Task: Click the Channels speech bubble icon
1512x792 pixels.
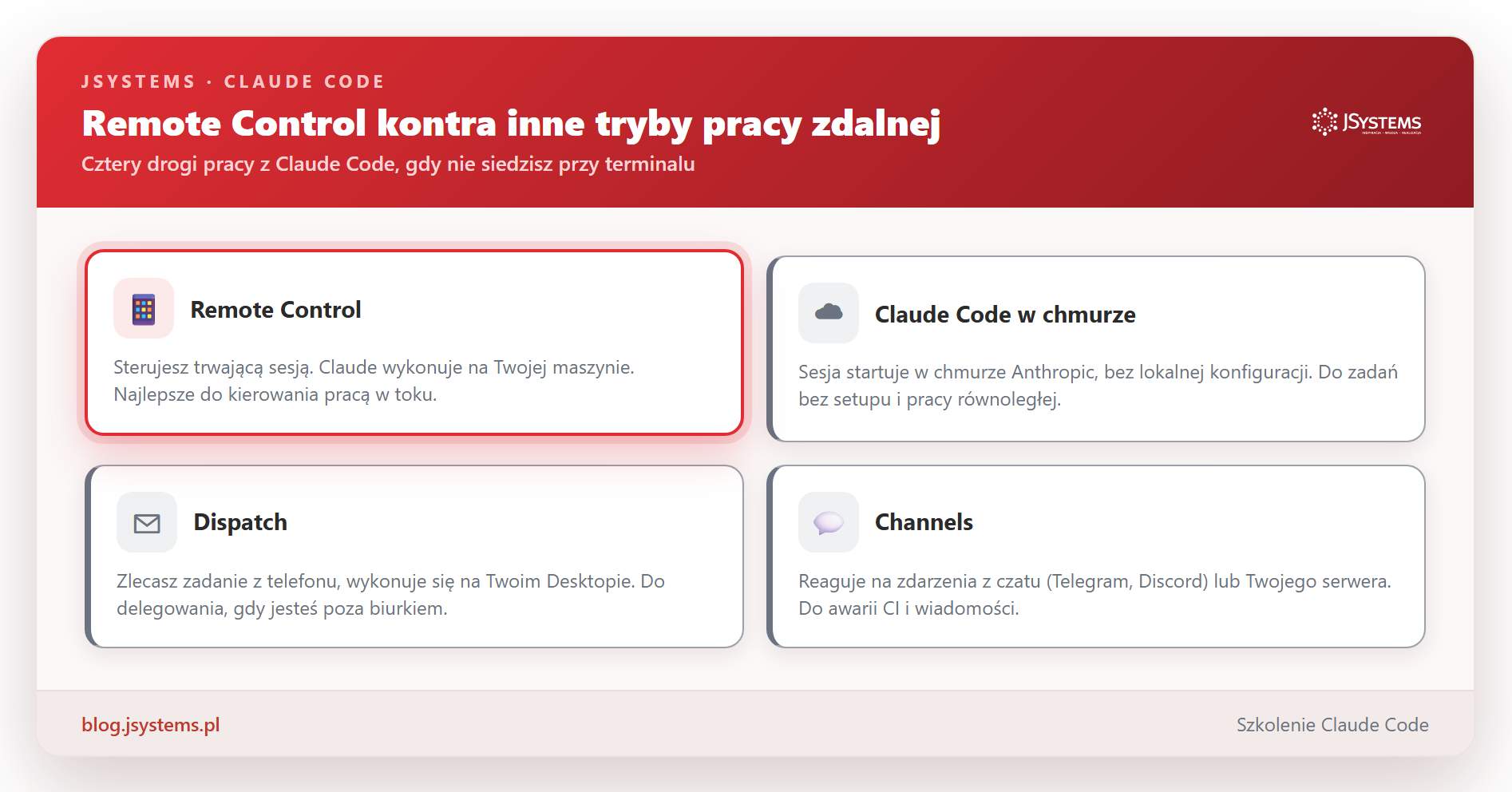Action: tap(829, 522)
